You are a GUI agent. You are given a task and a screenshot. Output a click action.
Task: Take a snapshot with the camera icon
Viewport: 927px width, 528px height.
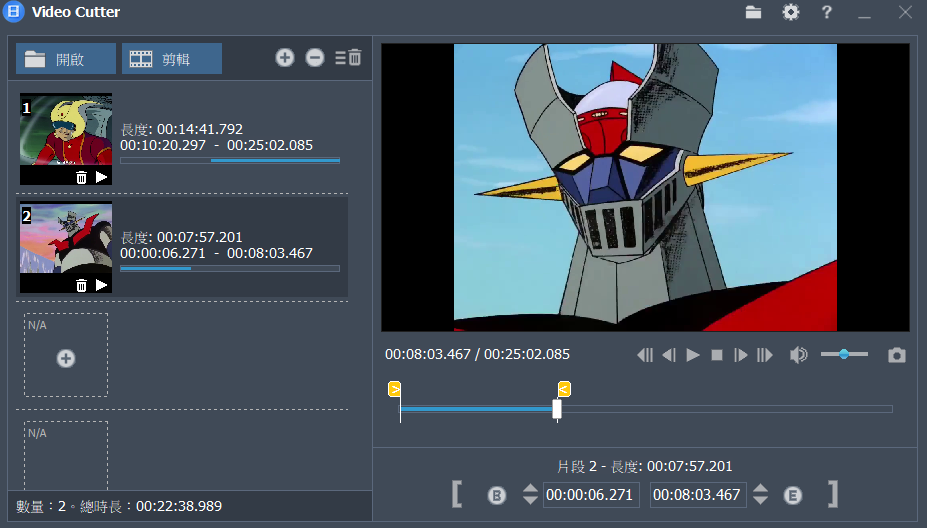[x=897, y=355]
